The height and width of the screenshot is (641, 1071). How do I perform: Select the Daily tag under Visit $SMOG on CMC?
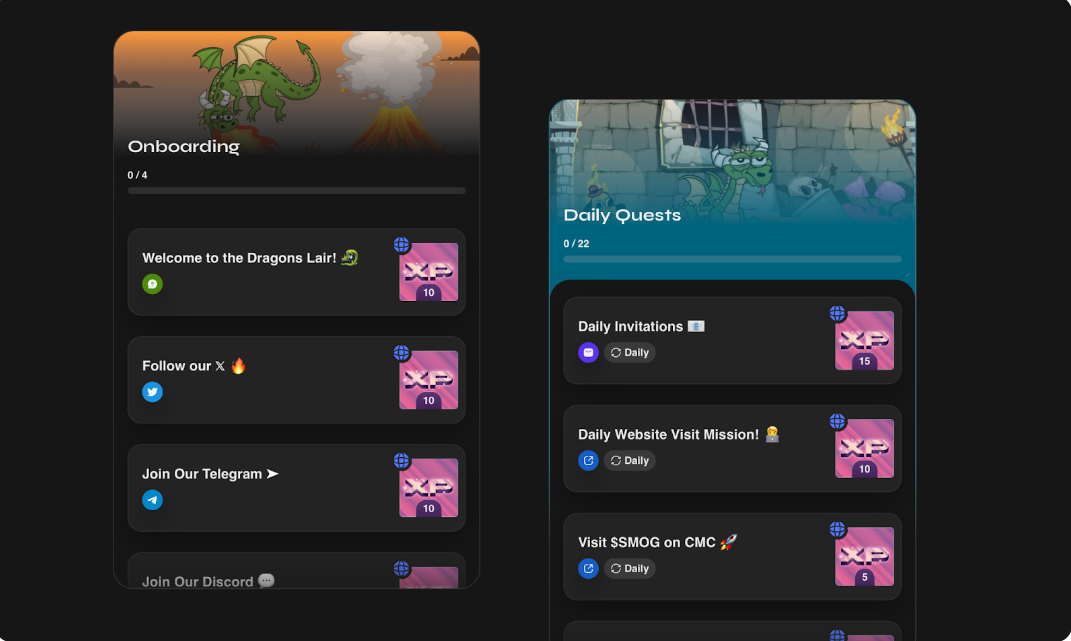[x=630, y=568]
